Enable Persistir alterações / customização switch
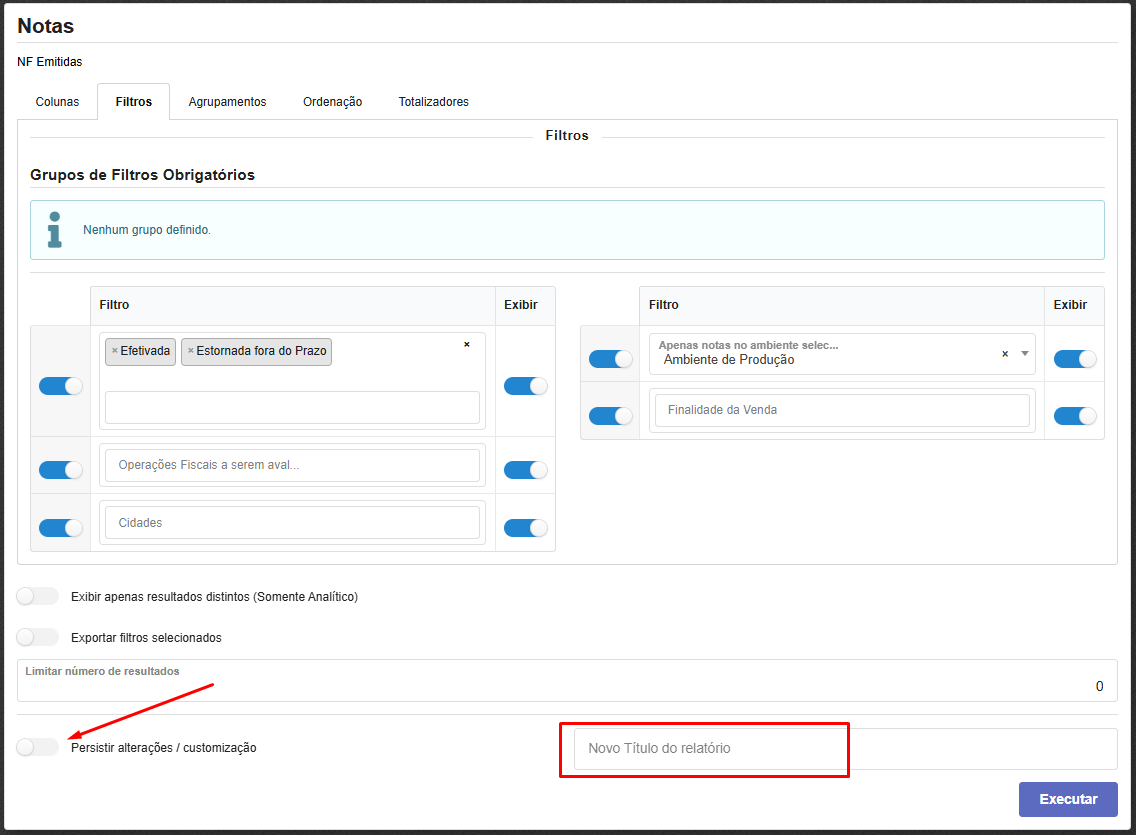 tap(38, 747)
